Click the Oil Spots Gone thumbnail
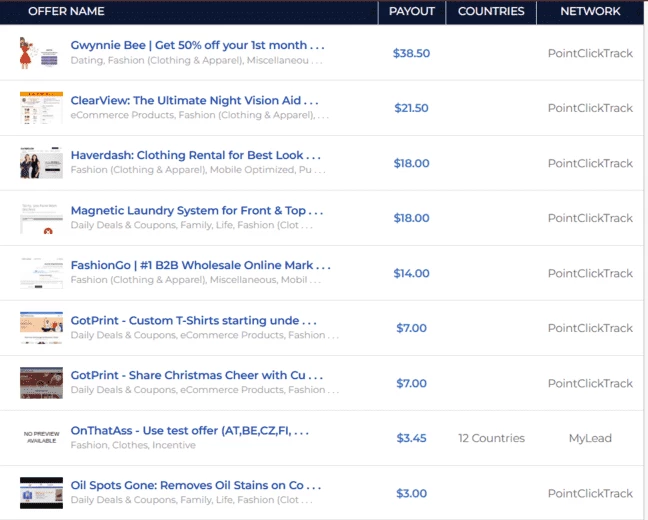 (41, 493)
